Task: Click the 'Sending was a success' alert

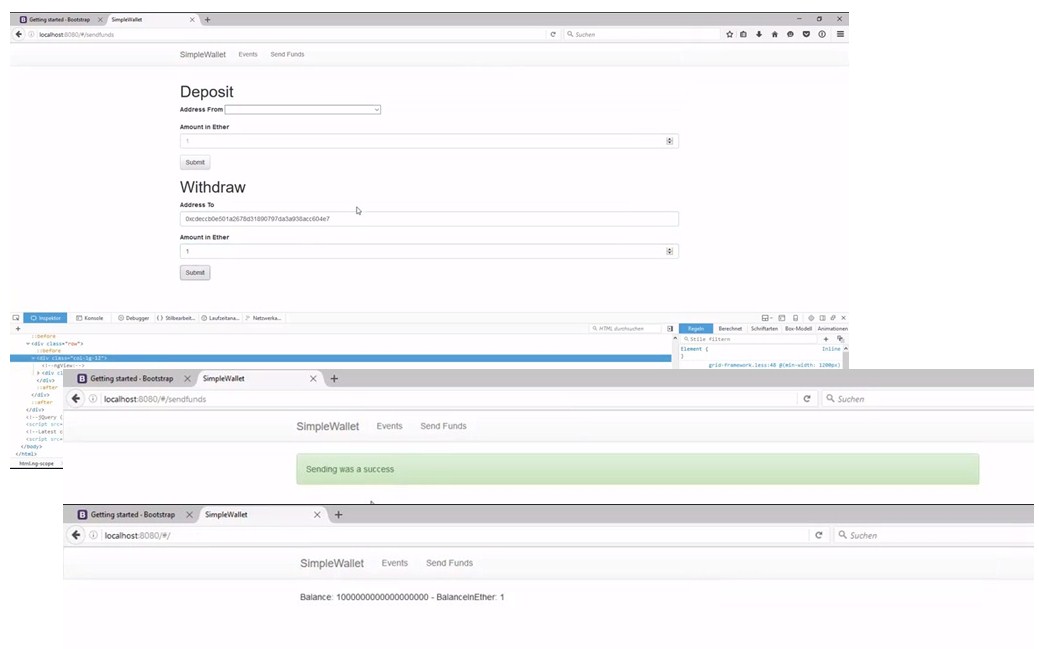Action: (x=637, y=469)
